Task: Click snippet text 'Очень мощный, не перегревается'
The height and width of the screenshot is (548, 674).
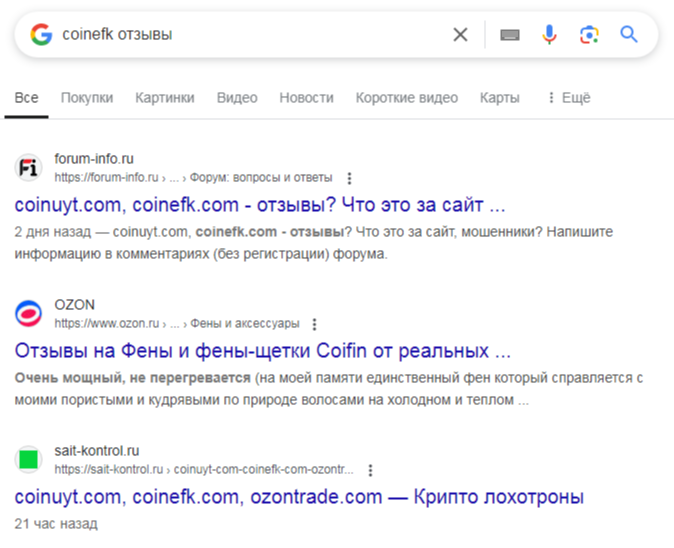Action: pos(132,378)
